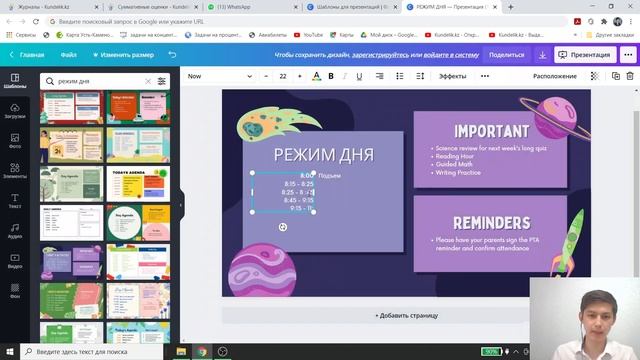640x360 pixels.
Task: Open the File (Файл) menu
Action: click(69, 55)
